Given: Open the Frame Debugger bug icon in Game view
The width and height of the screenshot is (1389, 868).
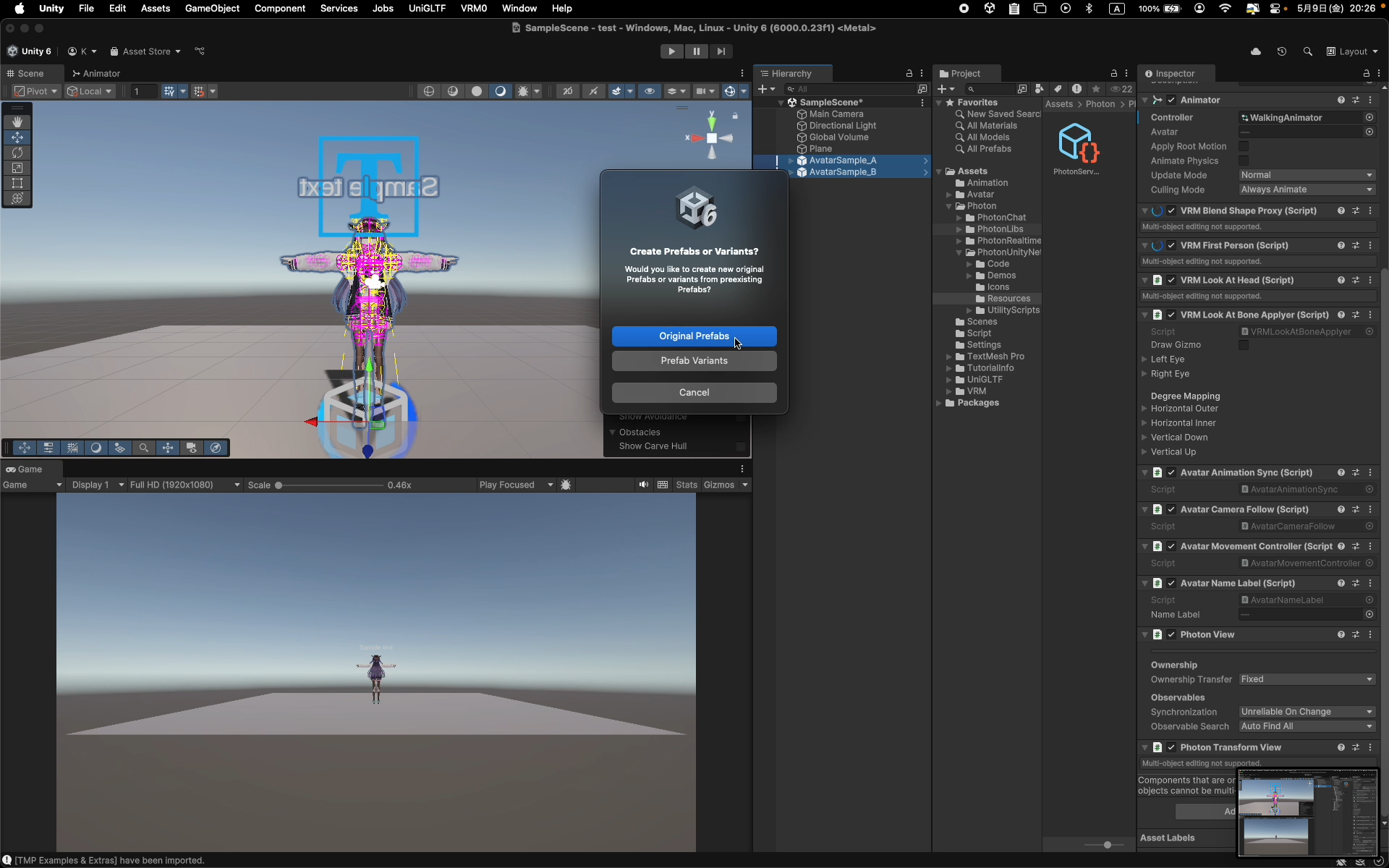Looking at the screenshot, I should tap(566, 485).
